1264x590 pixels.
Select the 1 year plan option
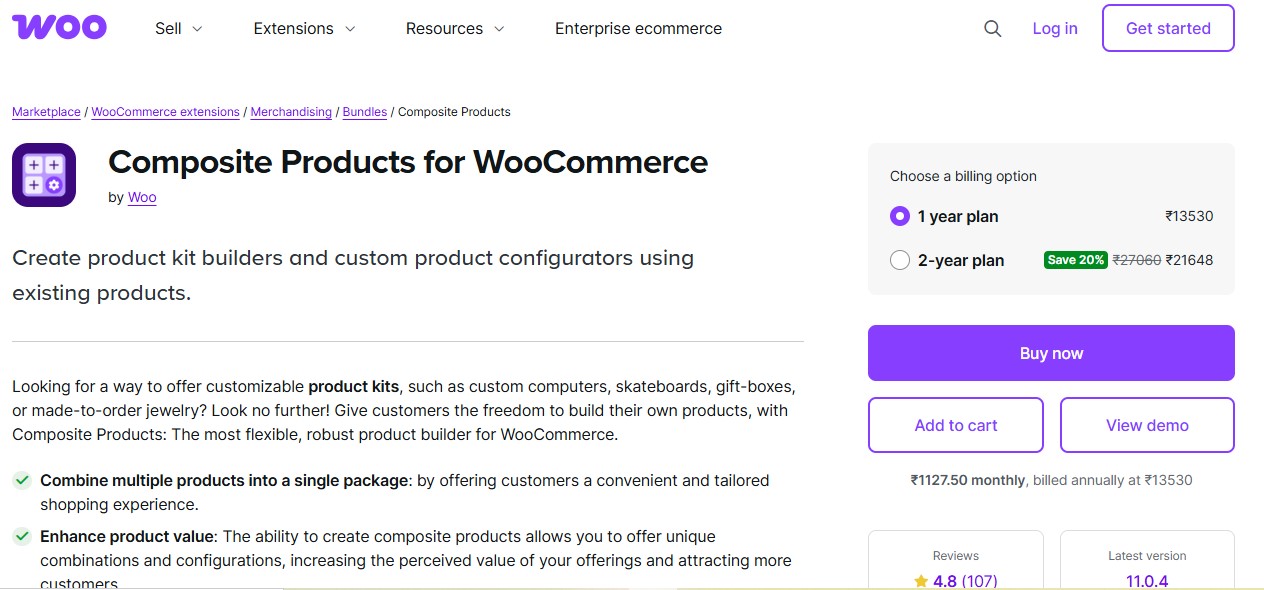(x=900, y=216)
